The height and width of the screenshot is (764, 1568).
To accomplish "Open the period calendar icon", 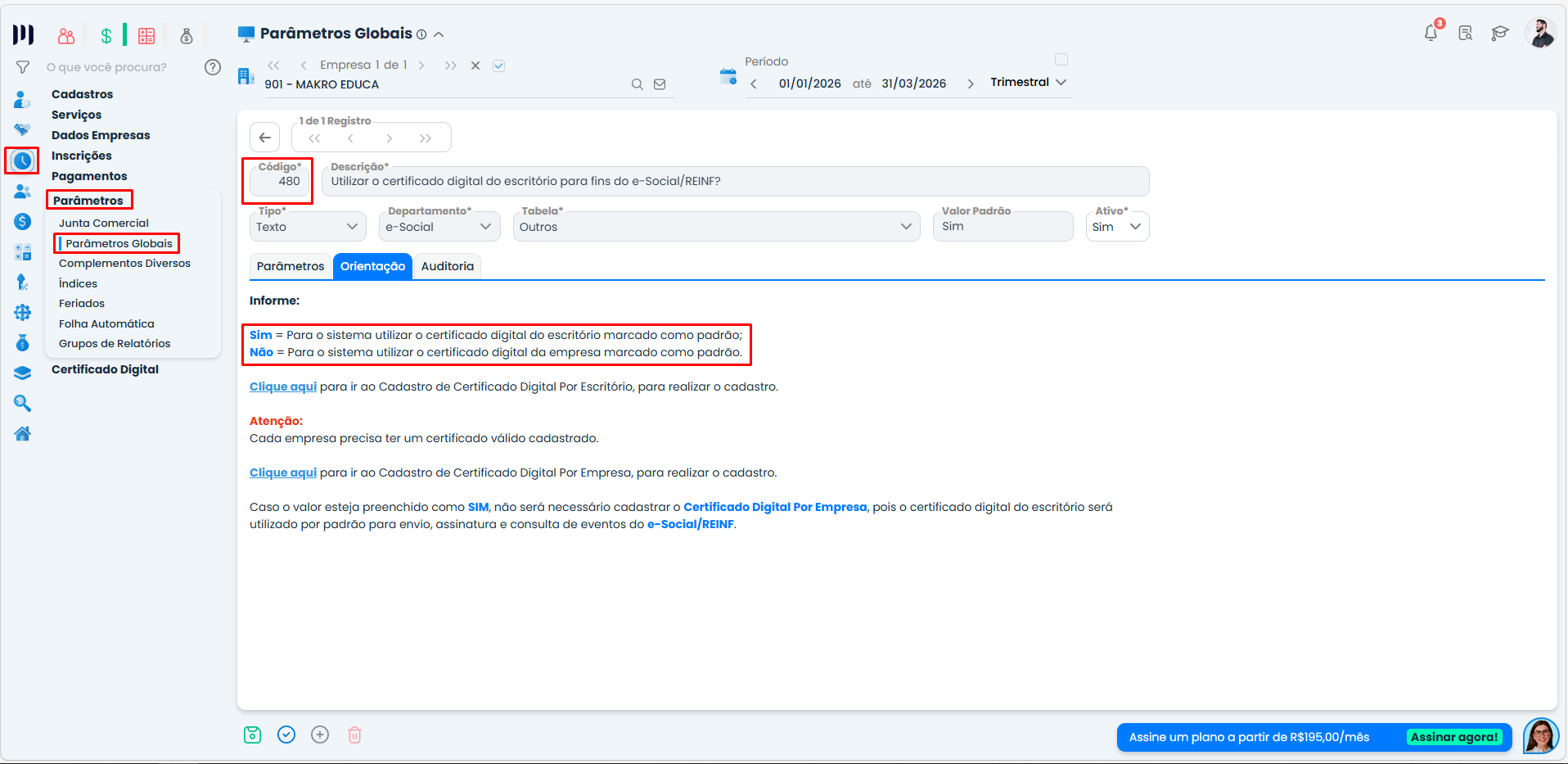I will 728,76.
